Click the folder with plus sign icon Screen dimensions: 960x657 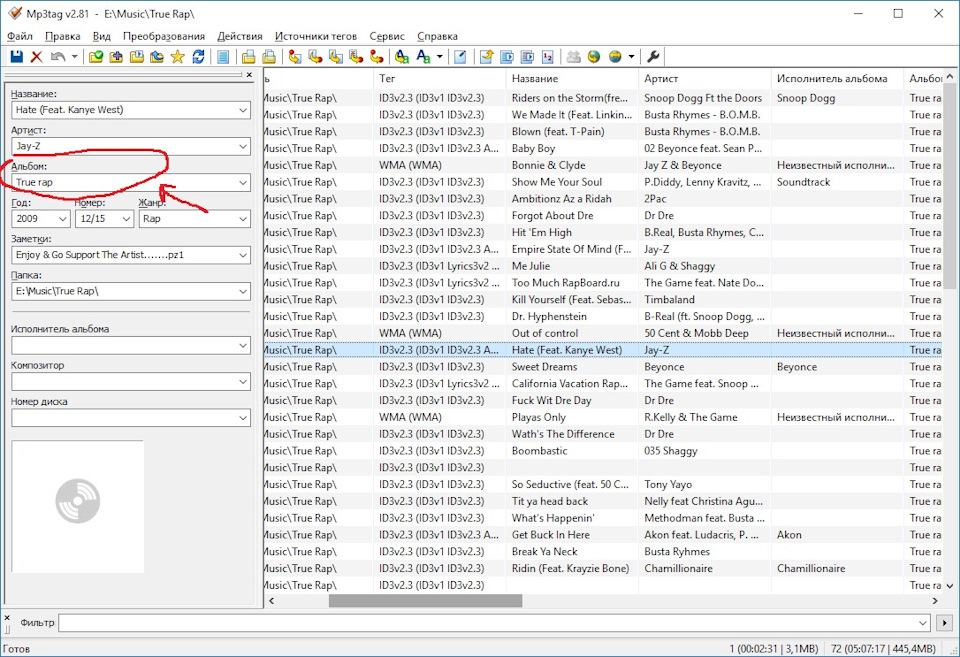(x=116, y=57)
